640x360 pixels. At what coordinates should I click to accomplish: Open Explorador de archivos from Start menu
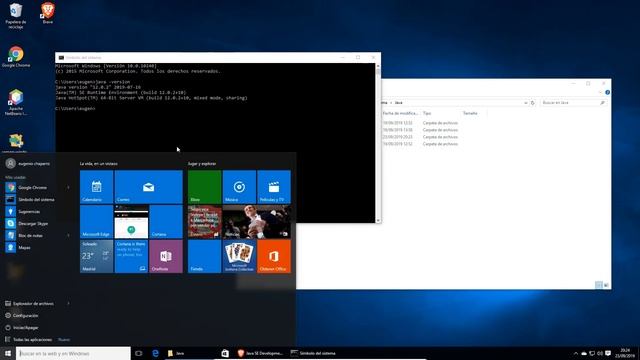click(x=33, y=303)
